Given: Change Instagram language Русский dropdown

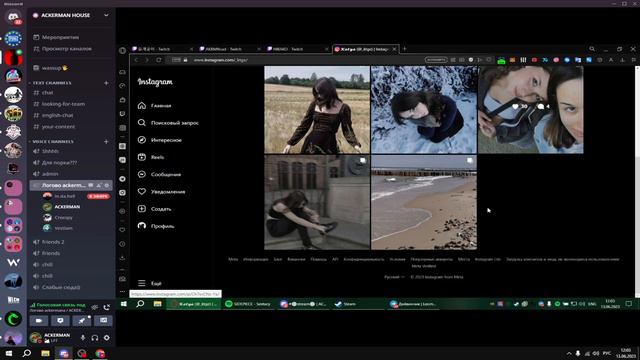Looking at the screenshot, I should click(x=394, y=277).
